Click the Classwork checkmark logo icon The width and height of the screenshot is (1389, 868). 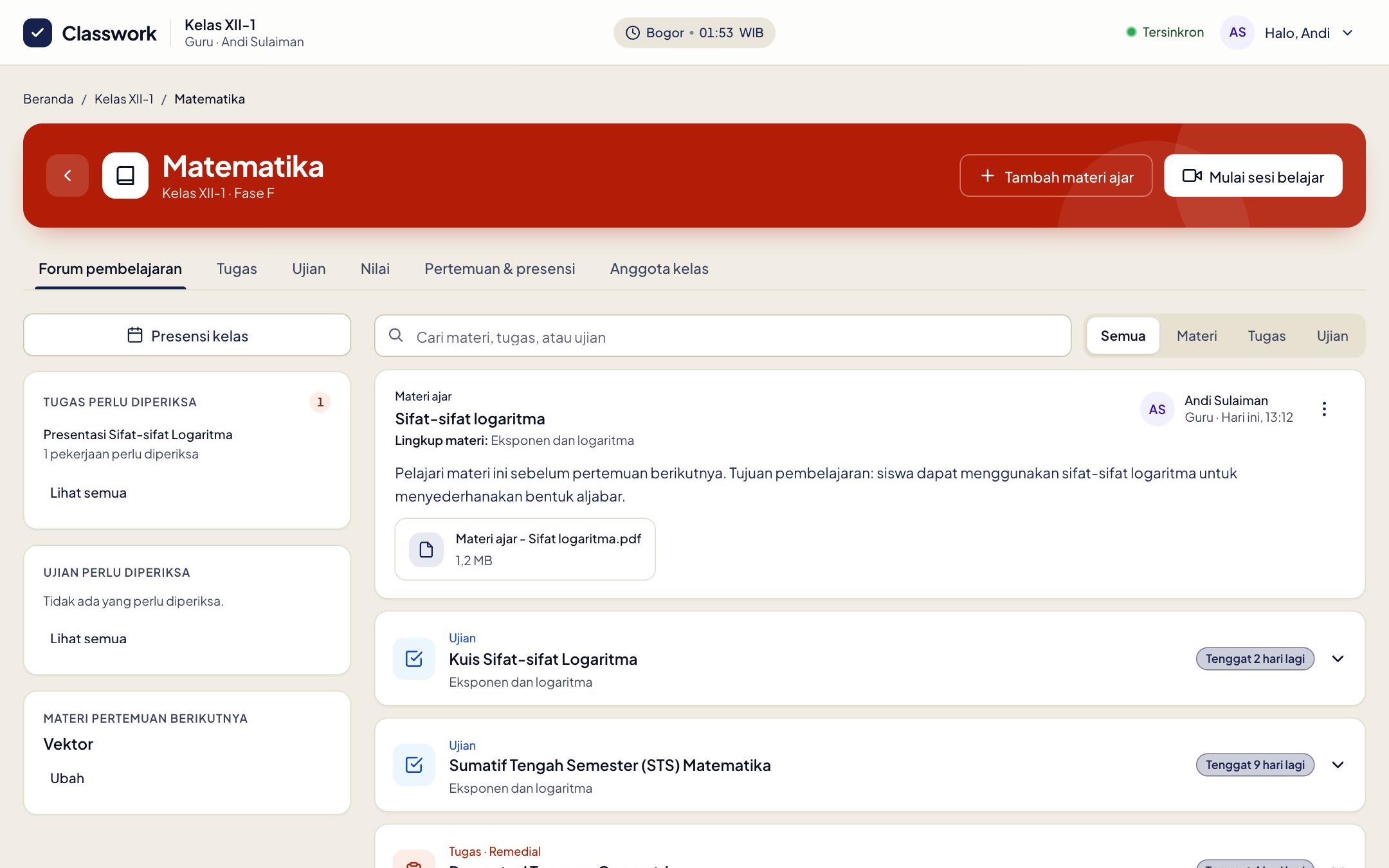pos(37,33)
